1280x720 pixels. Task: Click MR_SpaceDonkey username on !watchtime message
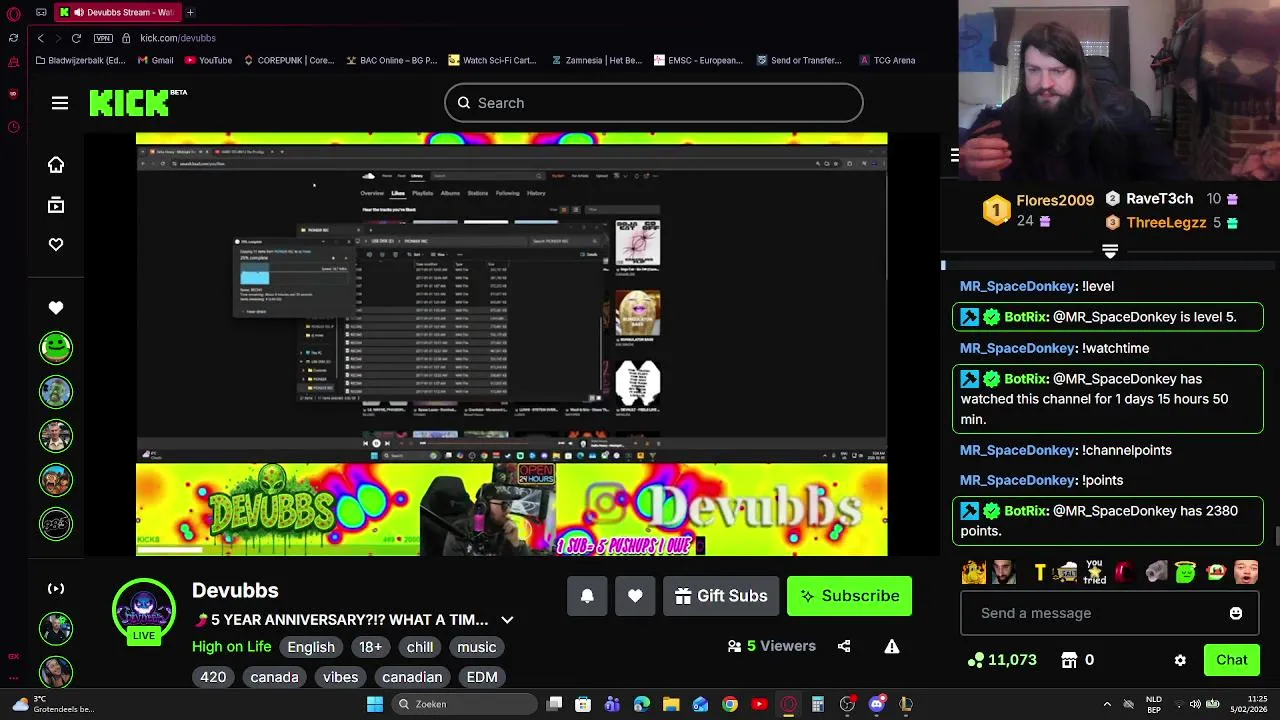[1017, 348]
